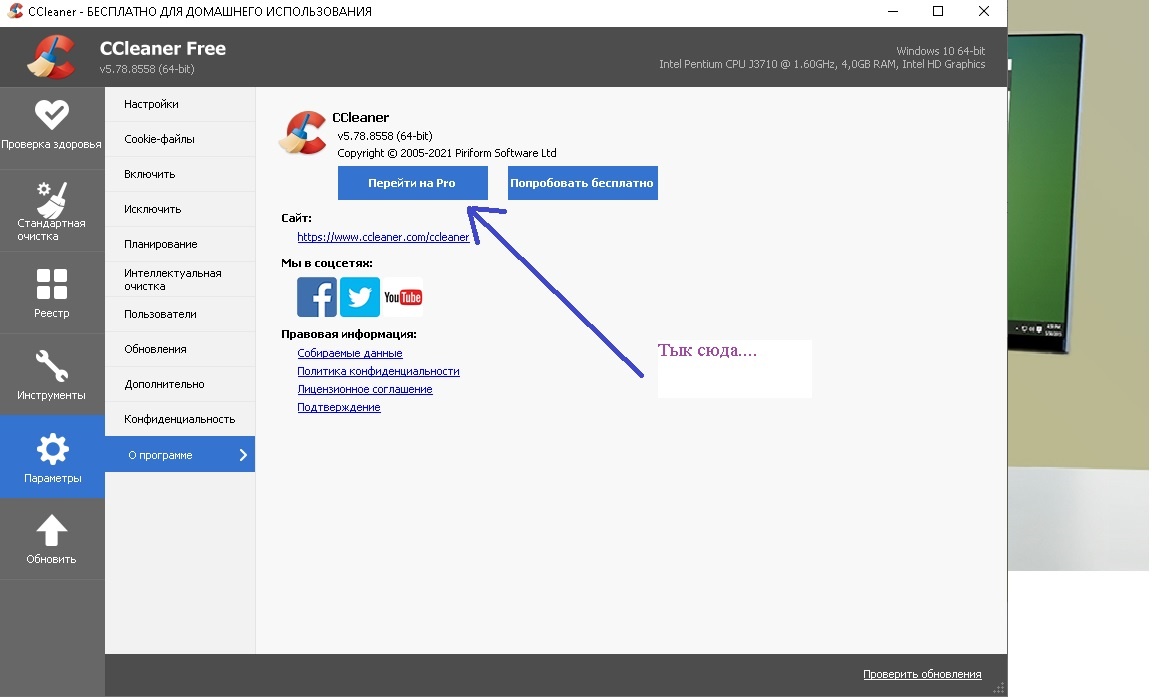Open the Лицензионное соглашение link
Viewport: 1152px width, 699px height.
click(364, 389)
